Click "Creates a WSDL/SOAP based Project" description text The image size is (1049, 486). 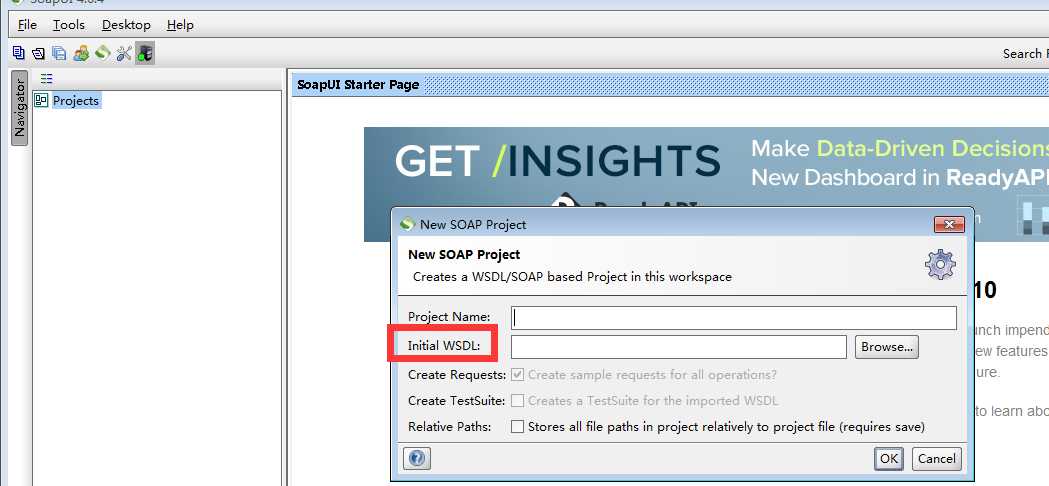[573, 276]
